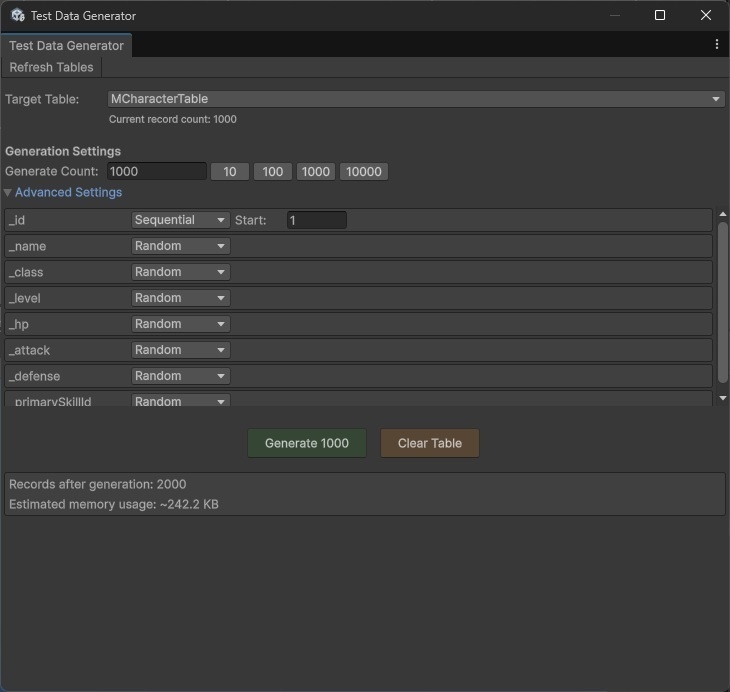730x692 pixels.
Task: Open the primarySkillId generation mode dropdown
Action: click(x=181, y=400)
